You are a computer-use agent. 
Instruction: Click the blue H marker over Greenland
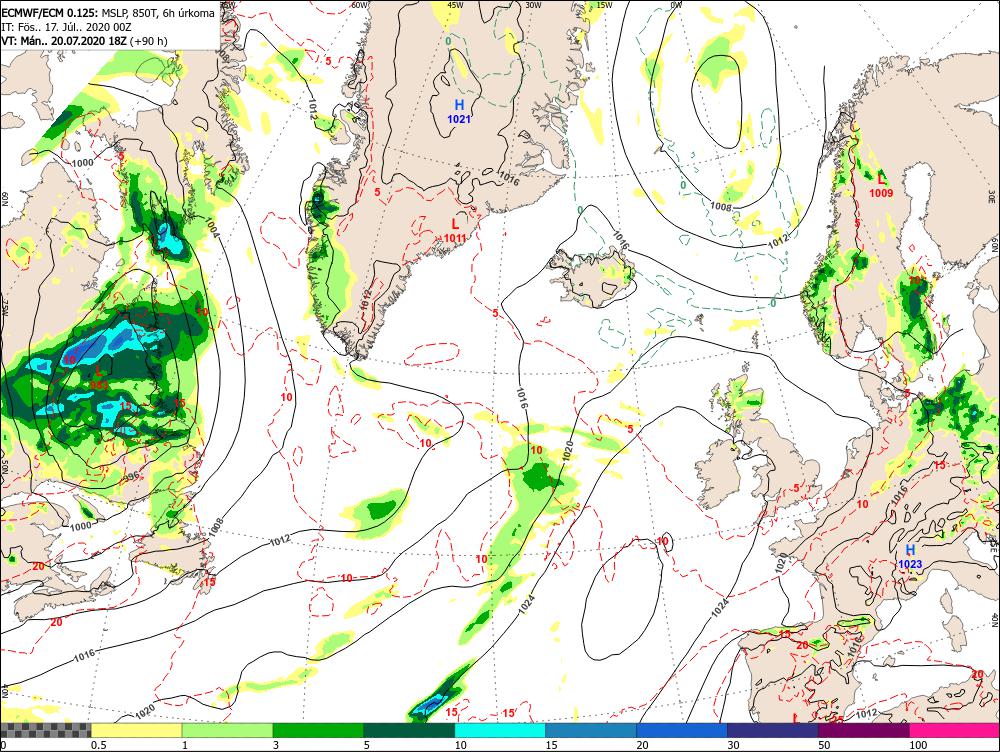coord(459,105)
